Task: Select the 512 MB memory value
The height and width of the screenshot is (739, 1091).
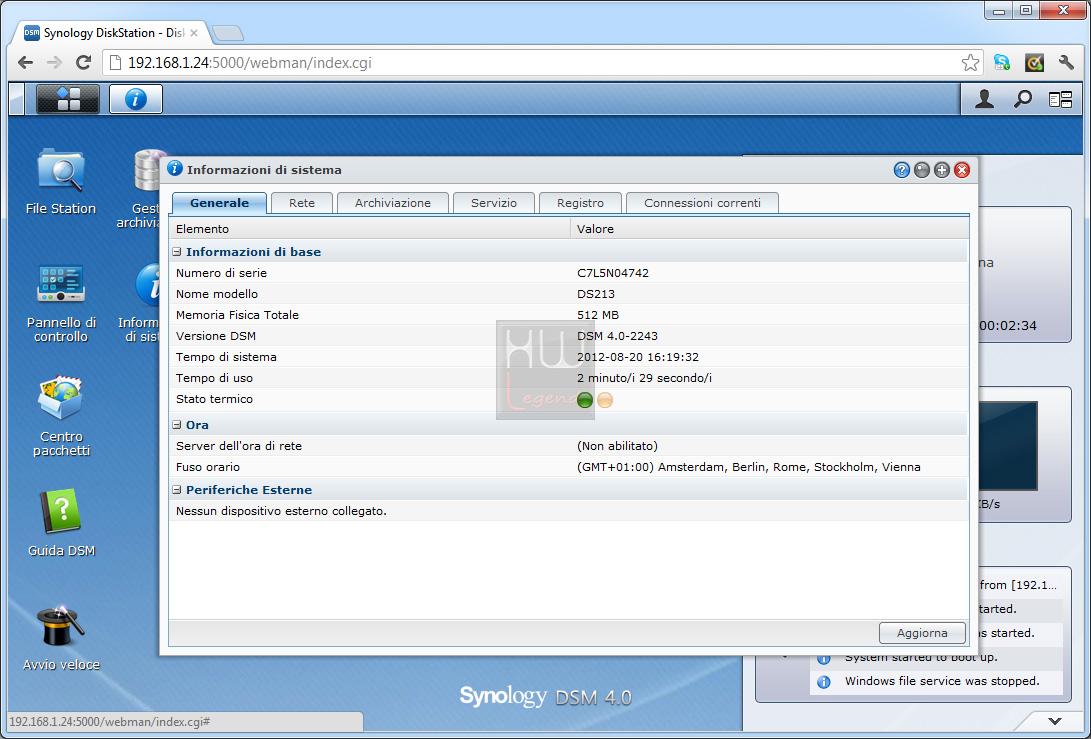Action: 598,315
